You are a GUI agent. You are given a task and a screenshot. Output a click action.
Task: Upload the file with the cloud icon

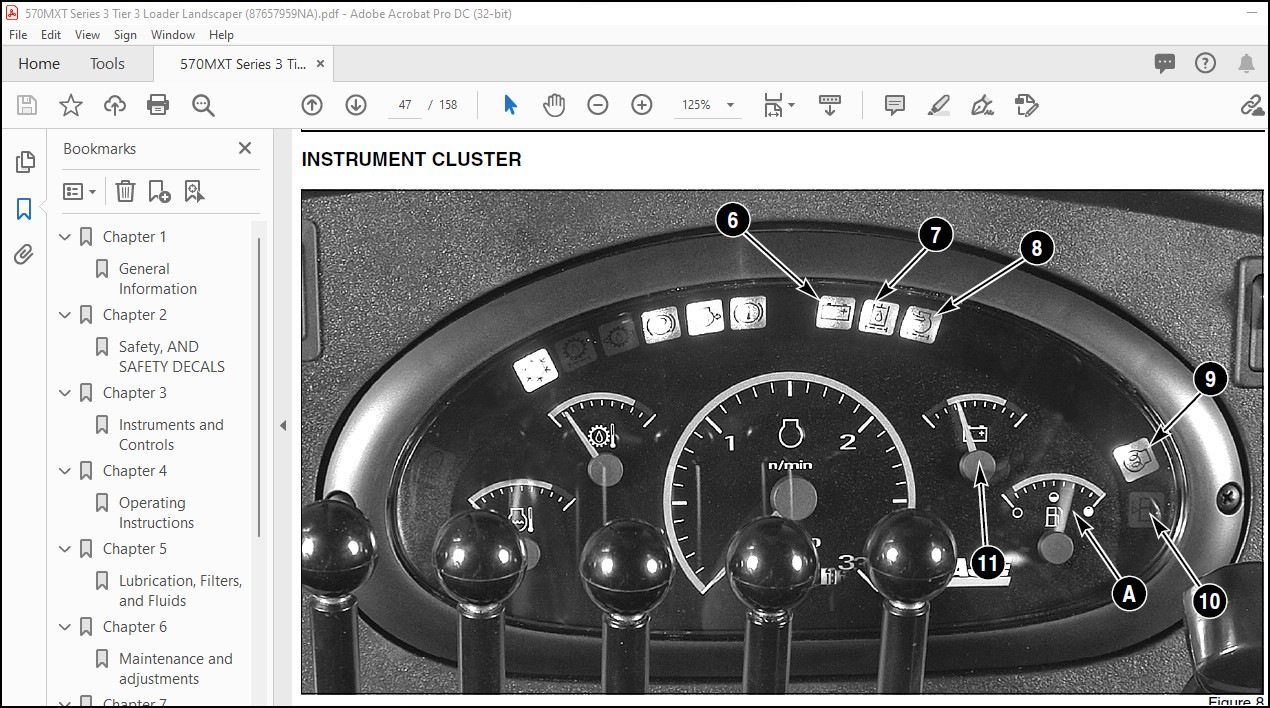click(x=115, y=105)
